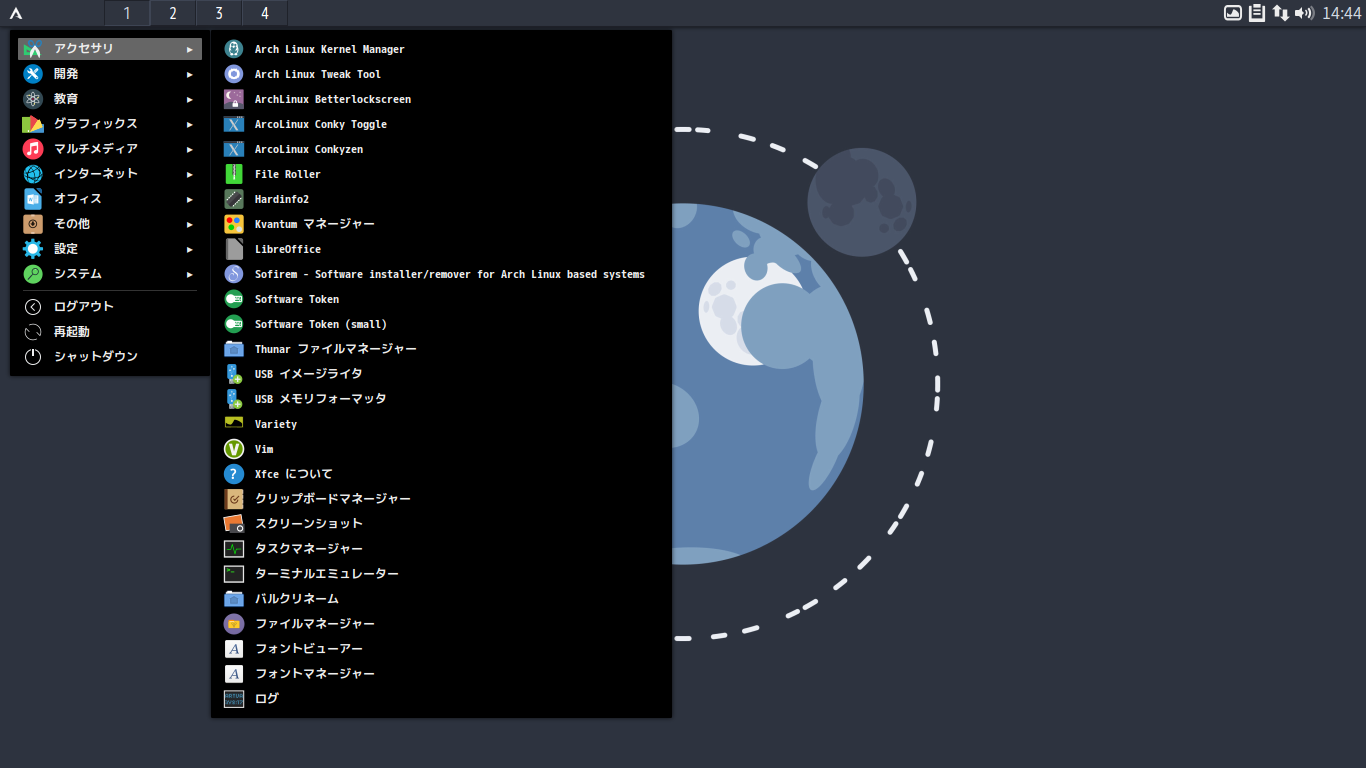Expand the オフィス submenu arrow
The width and height of the screenshot is (1366, 768).
(190, 199)
